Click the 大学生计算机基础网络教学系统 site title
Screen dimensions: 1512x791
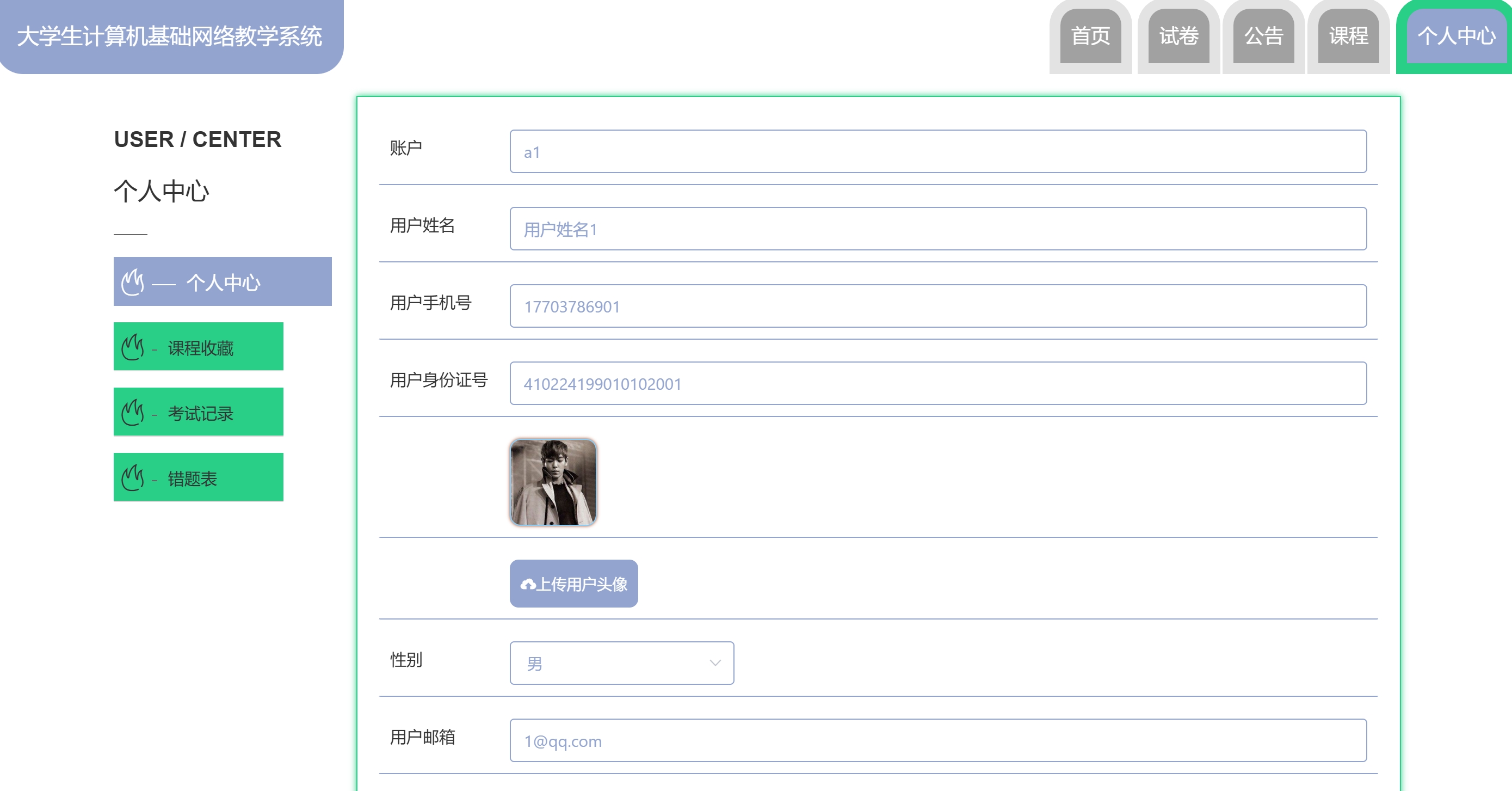(170, 36)
